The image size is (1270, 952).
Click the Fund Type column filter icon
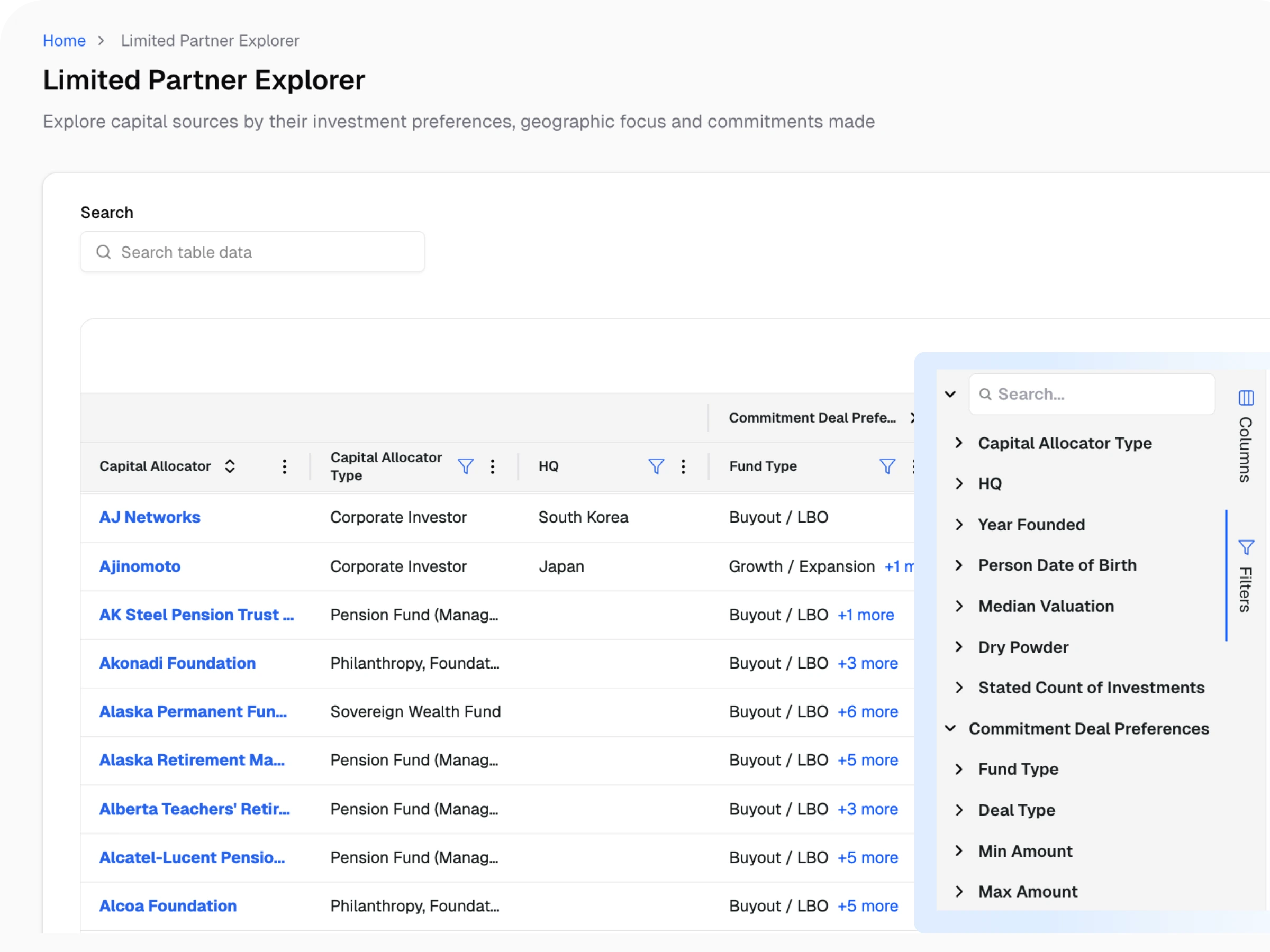(887, 466)
